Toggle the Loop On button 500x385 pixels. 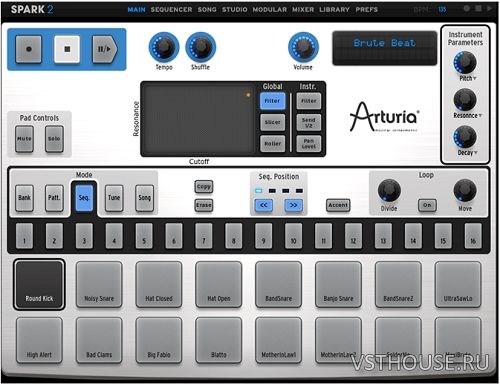427,205
